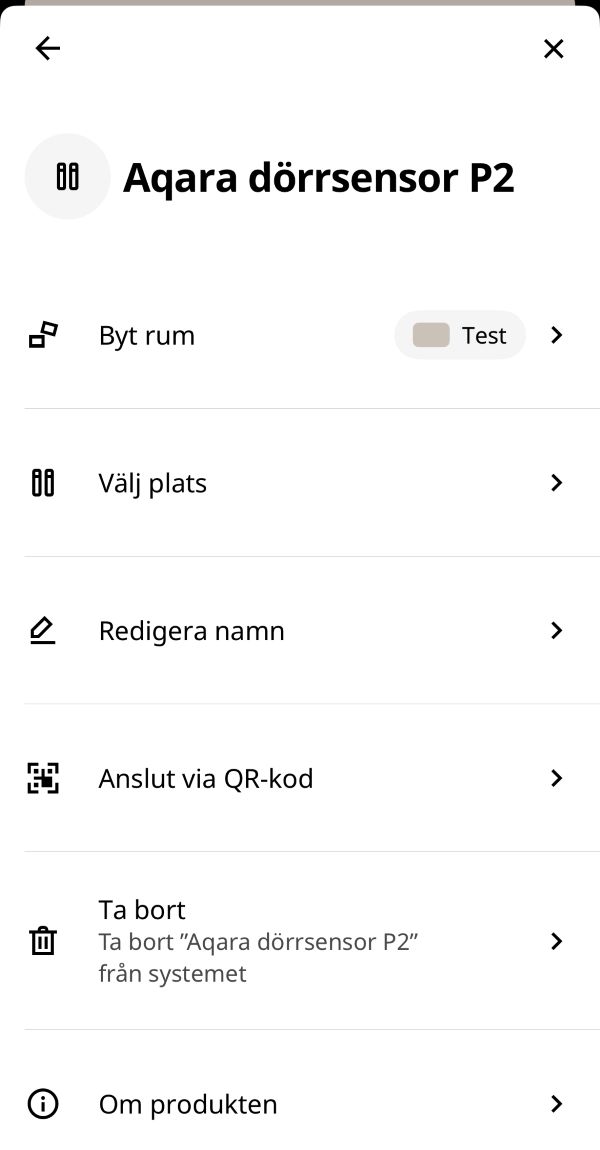
Task: Click the trash can icon
Action: (x=43, y=941)
